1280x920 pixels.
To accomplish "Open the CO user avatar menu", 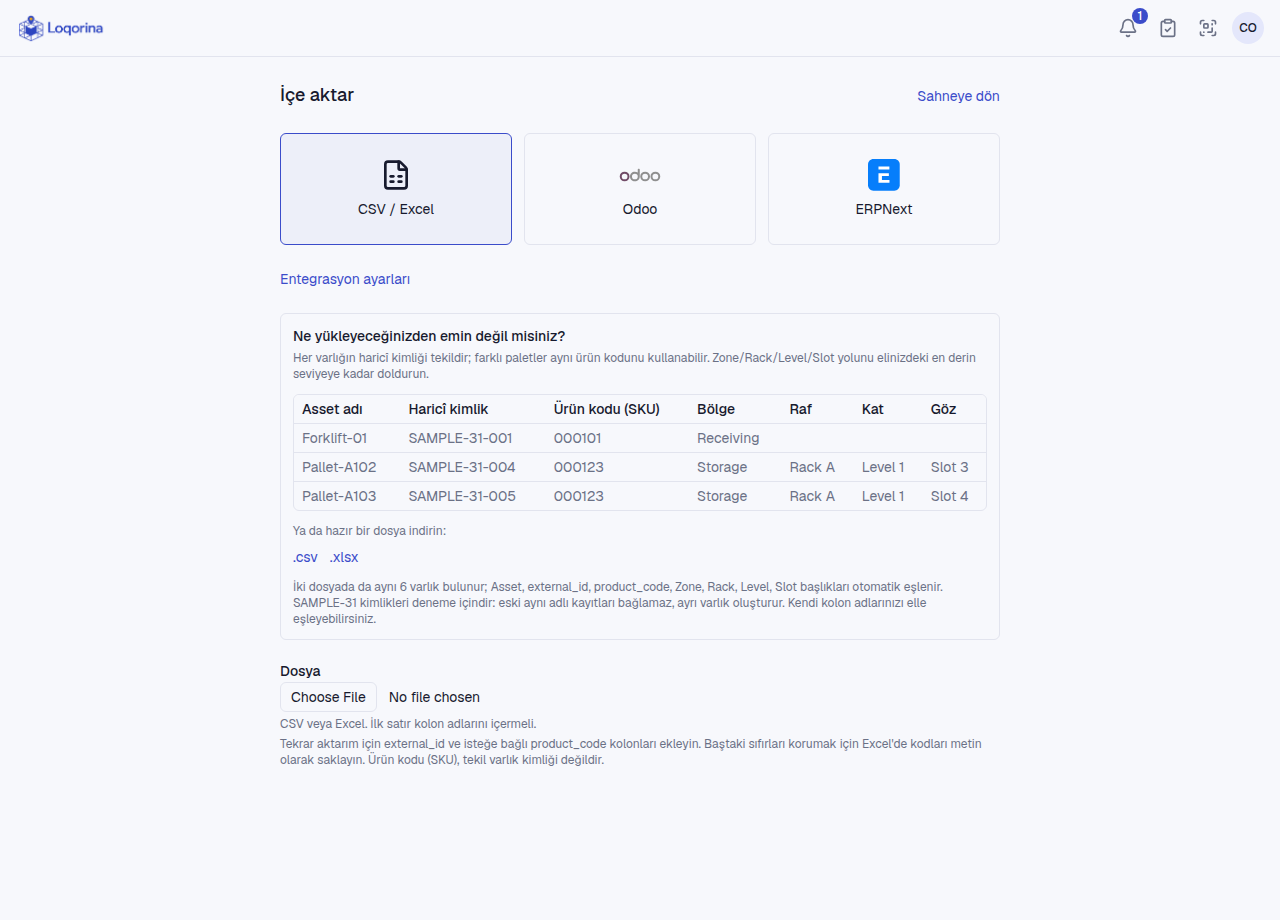I will coord(1248,28).
